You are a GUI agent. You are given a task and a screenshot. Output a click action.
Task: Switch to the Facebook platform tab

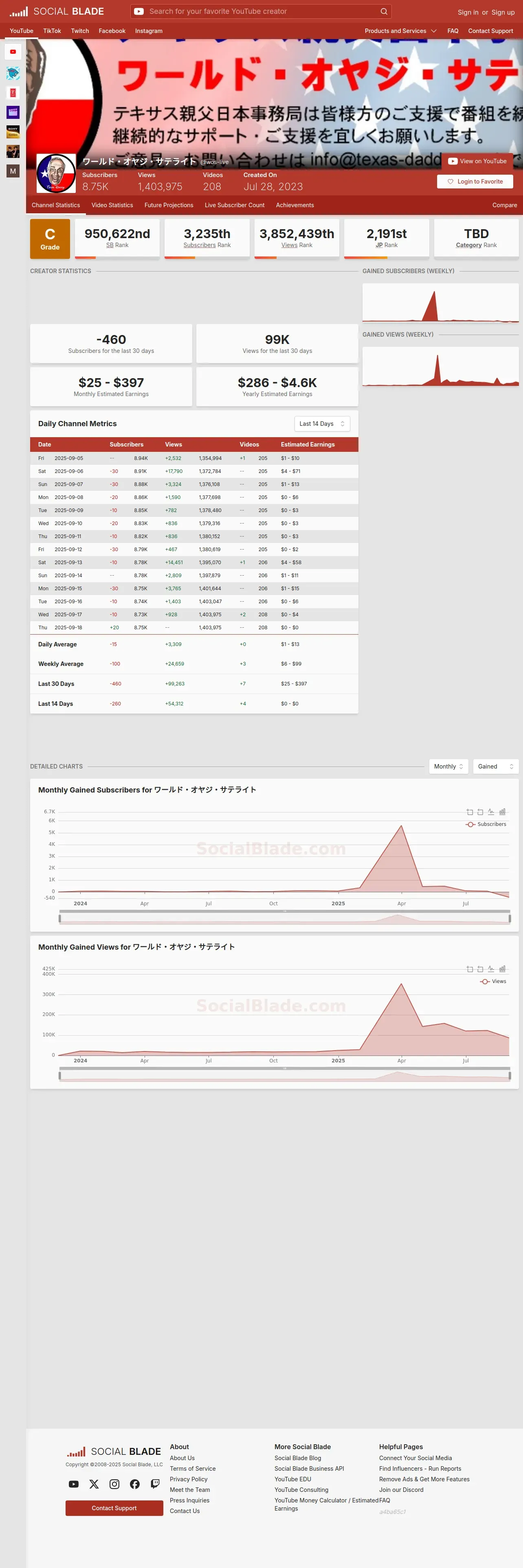click(x=112, y=31)
